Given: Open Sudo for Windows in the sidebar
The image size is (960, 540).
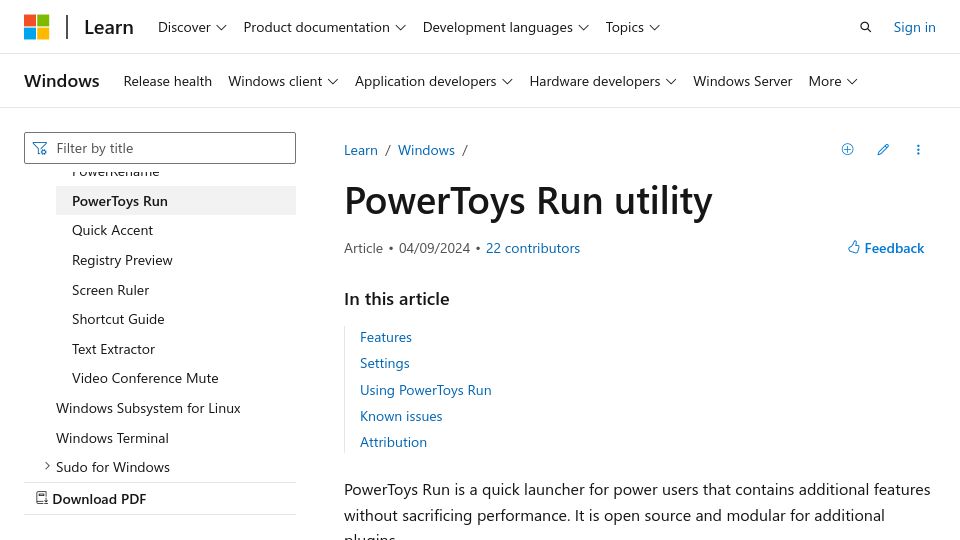Looking at the screenshot, I should (113, 467).
